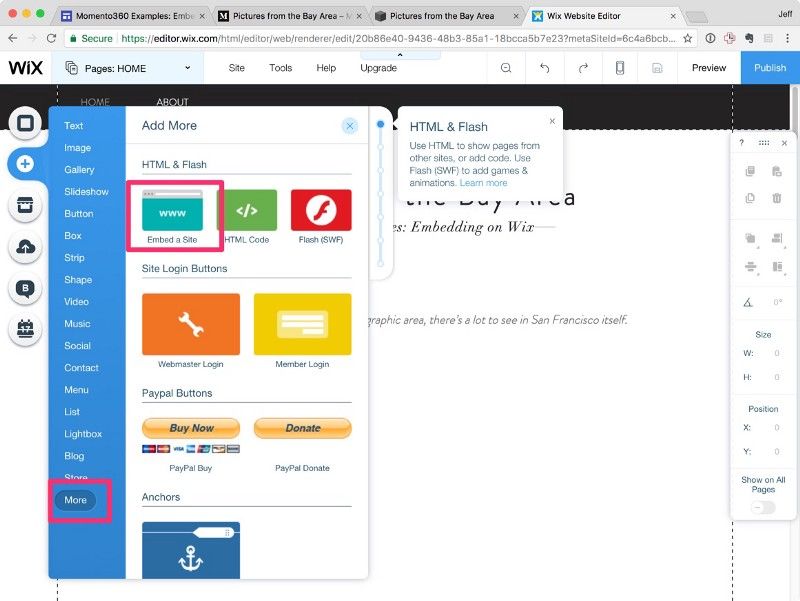Switch to mobile editor icon
Viewport: 800px width, 601px height.
(620, 68)
